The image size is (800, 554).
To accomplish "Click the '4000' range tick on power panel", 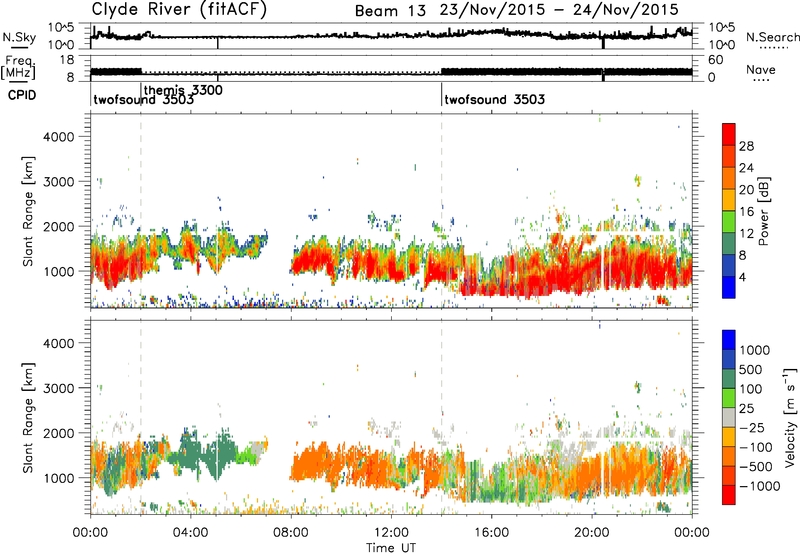I will point(59,137).
